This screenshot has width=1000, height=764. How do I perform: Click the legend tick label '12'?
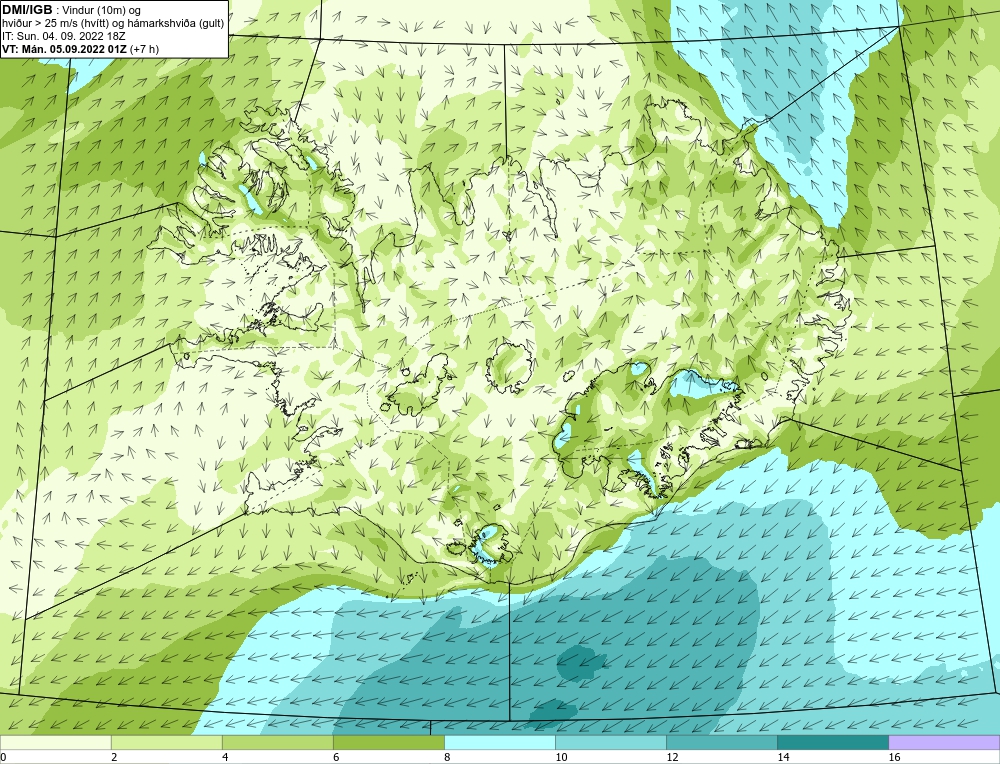click(672, 757)
